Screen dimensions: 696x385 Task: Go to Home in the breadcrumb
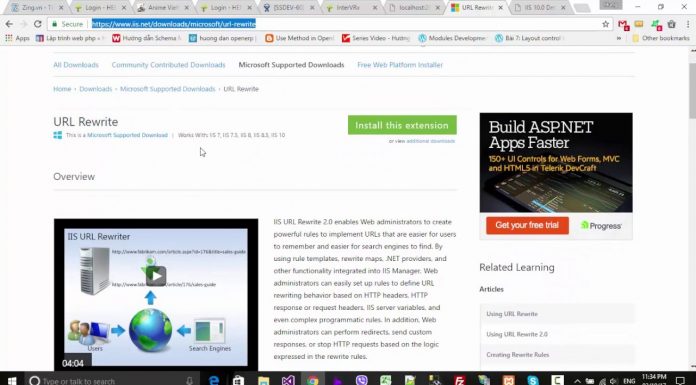62,89
